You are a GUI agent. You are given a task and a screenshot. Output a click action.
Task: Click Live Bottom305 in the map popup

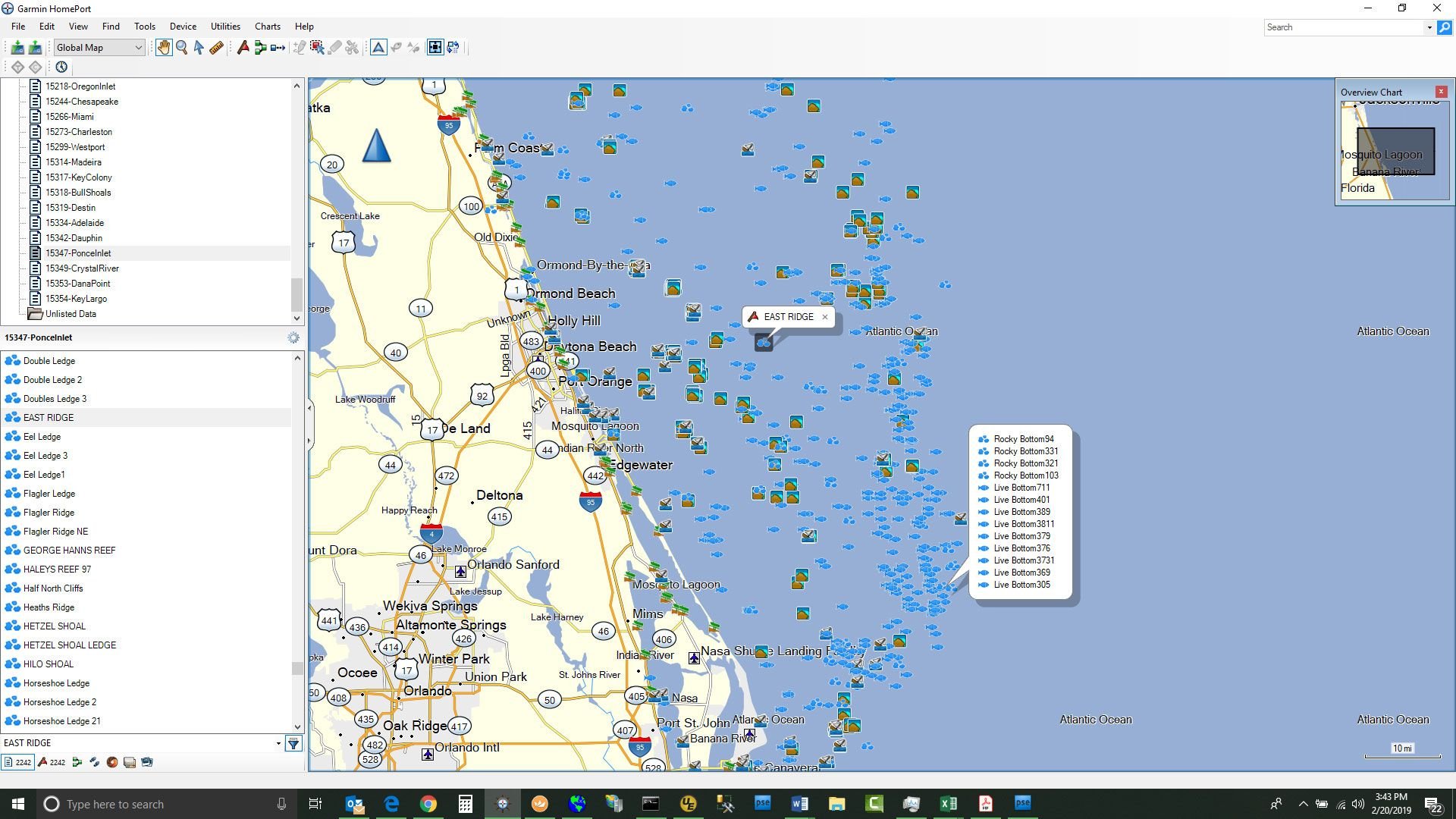[x=1021, y=585]
